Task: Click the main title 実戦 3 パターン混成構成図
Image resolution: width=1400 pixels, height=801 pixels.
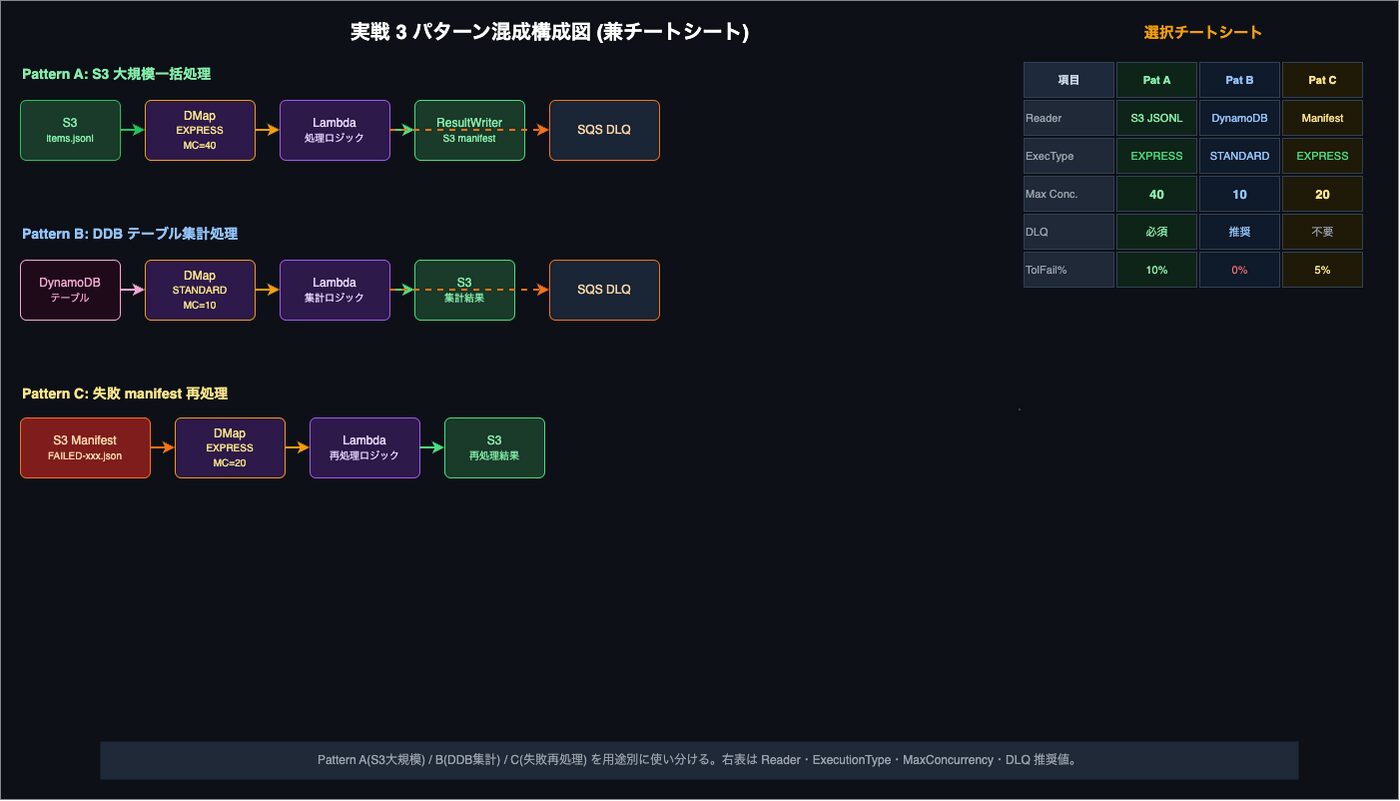Action: (x=549, y=32)
